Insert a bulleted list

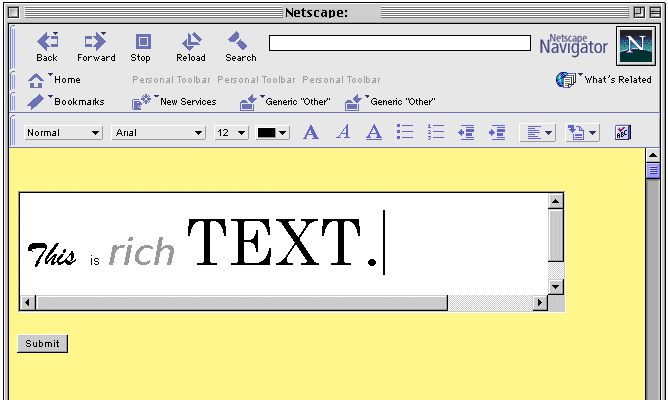click(405, 132)
